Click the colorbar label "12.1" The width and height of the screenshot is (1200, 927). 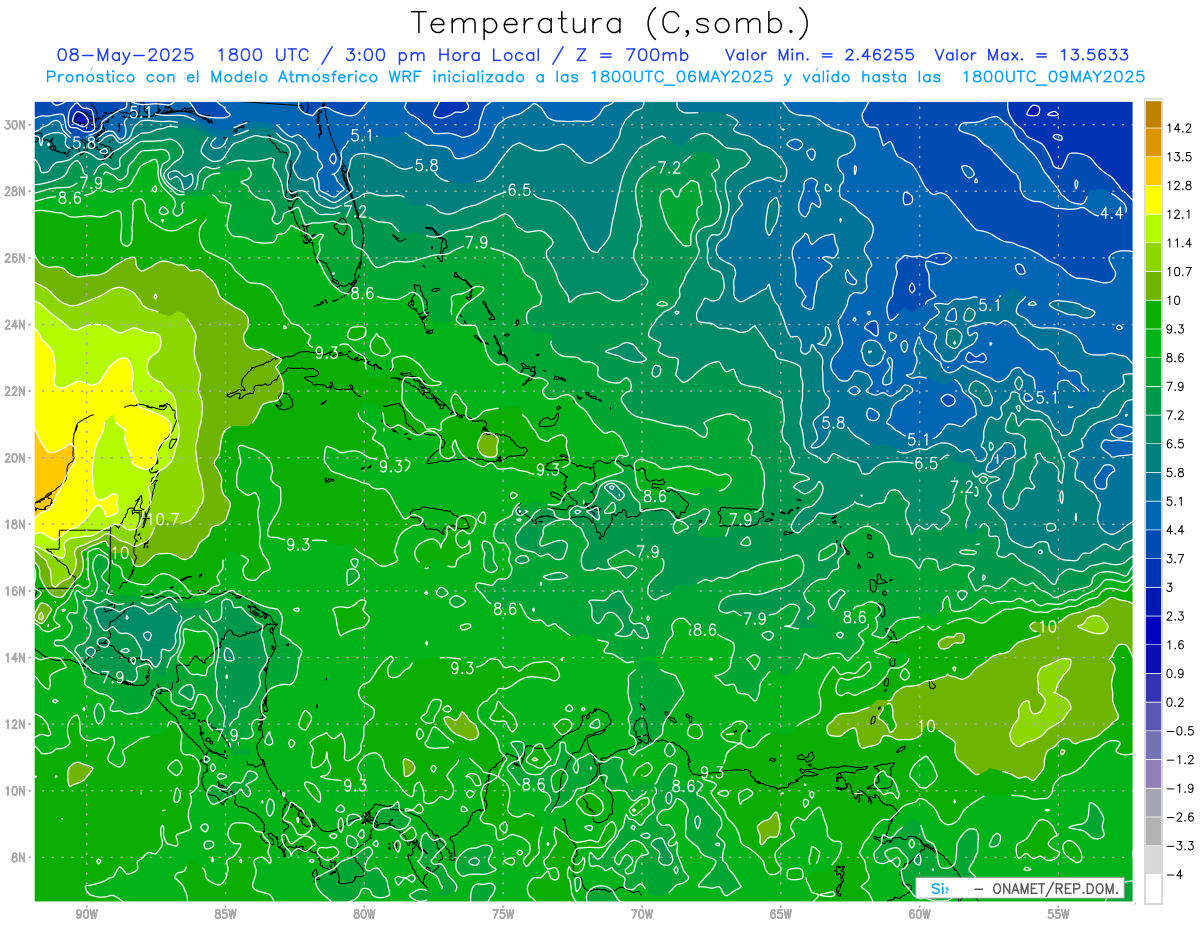click(1179, 214)
